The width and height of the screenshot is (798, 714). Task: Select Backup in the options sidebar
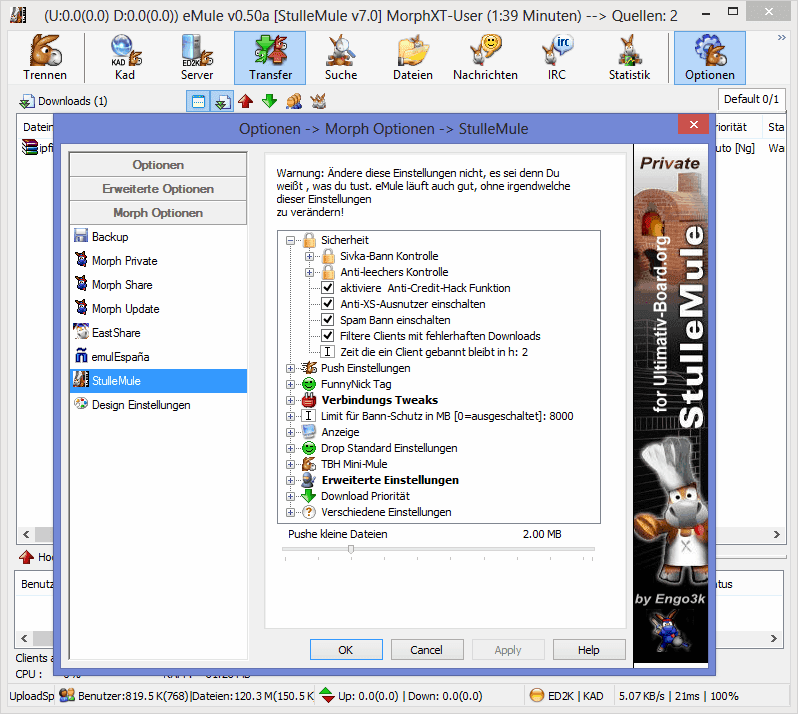[158, 237]
